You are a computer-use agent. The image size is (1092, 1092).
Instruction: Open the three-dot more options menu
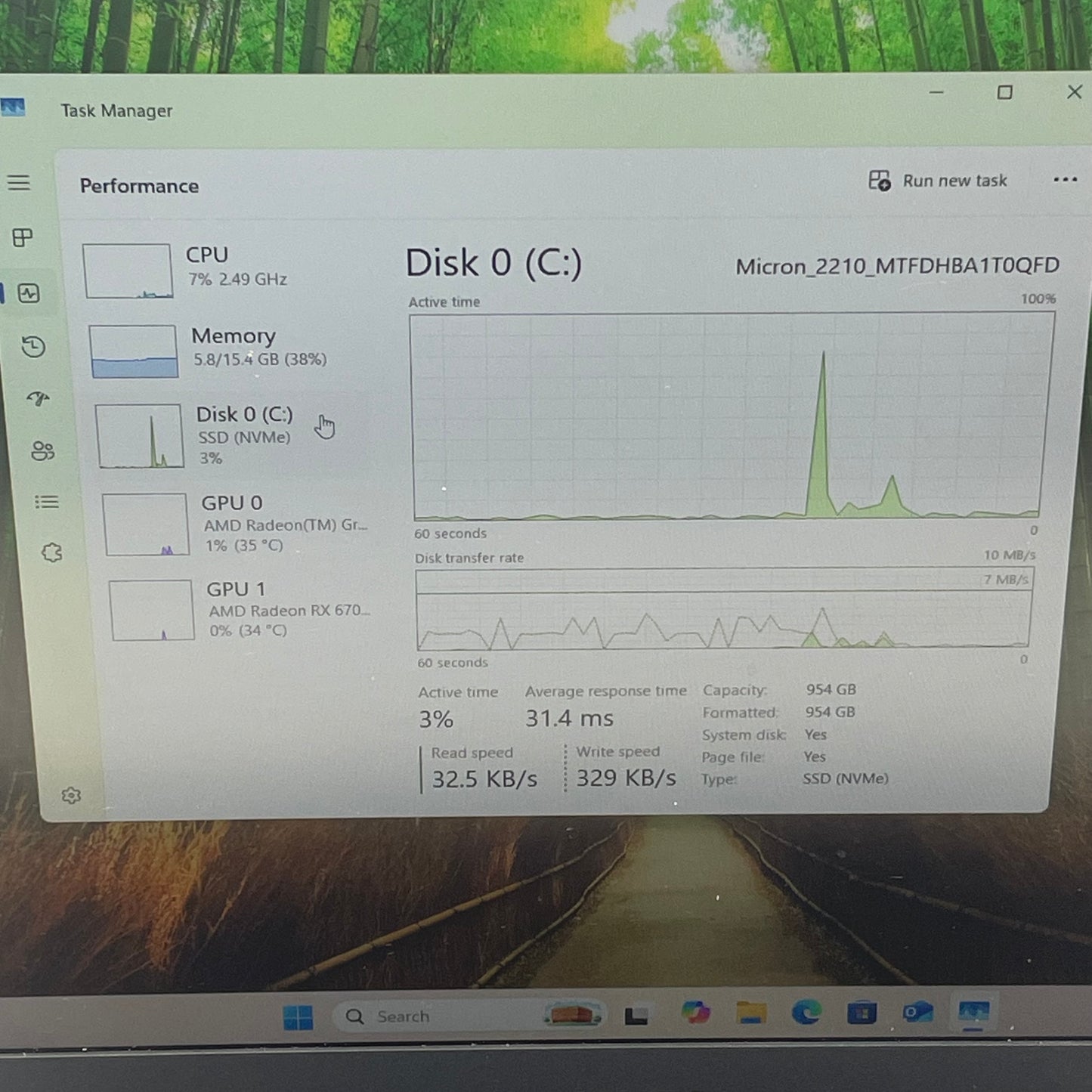(x=1065, y=180)
